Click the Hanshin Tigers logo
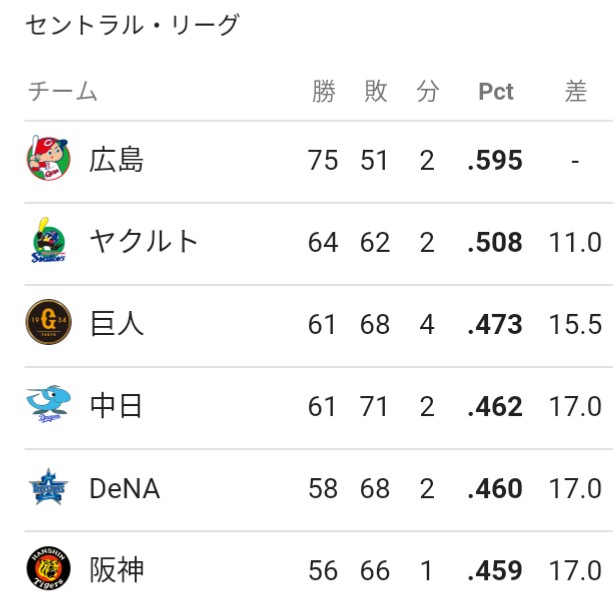The height and width of the screenshot is (613, 613). [48, 568]
